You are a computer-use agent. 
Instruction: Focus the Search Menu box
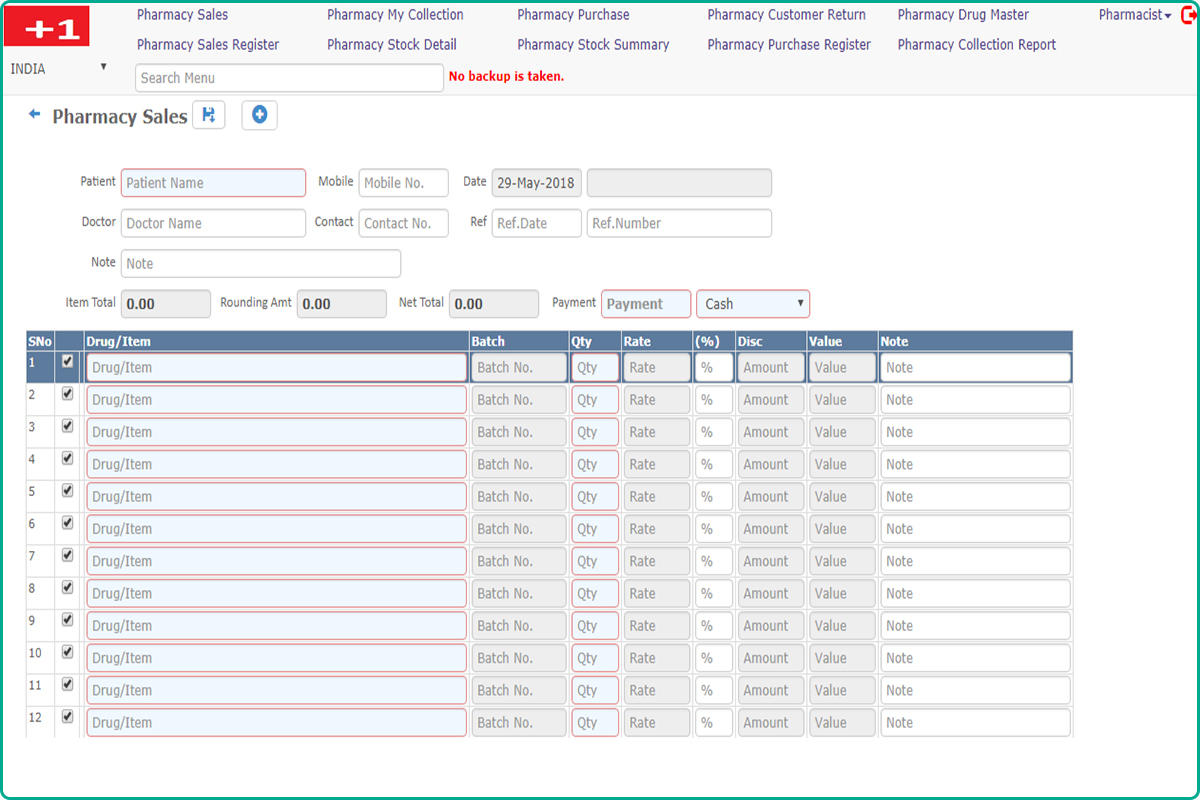click(289, 78)
